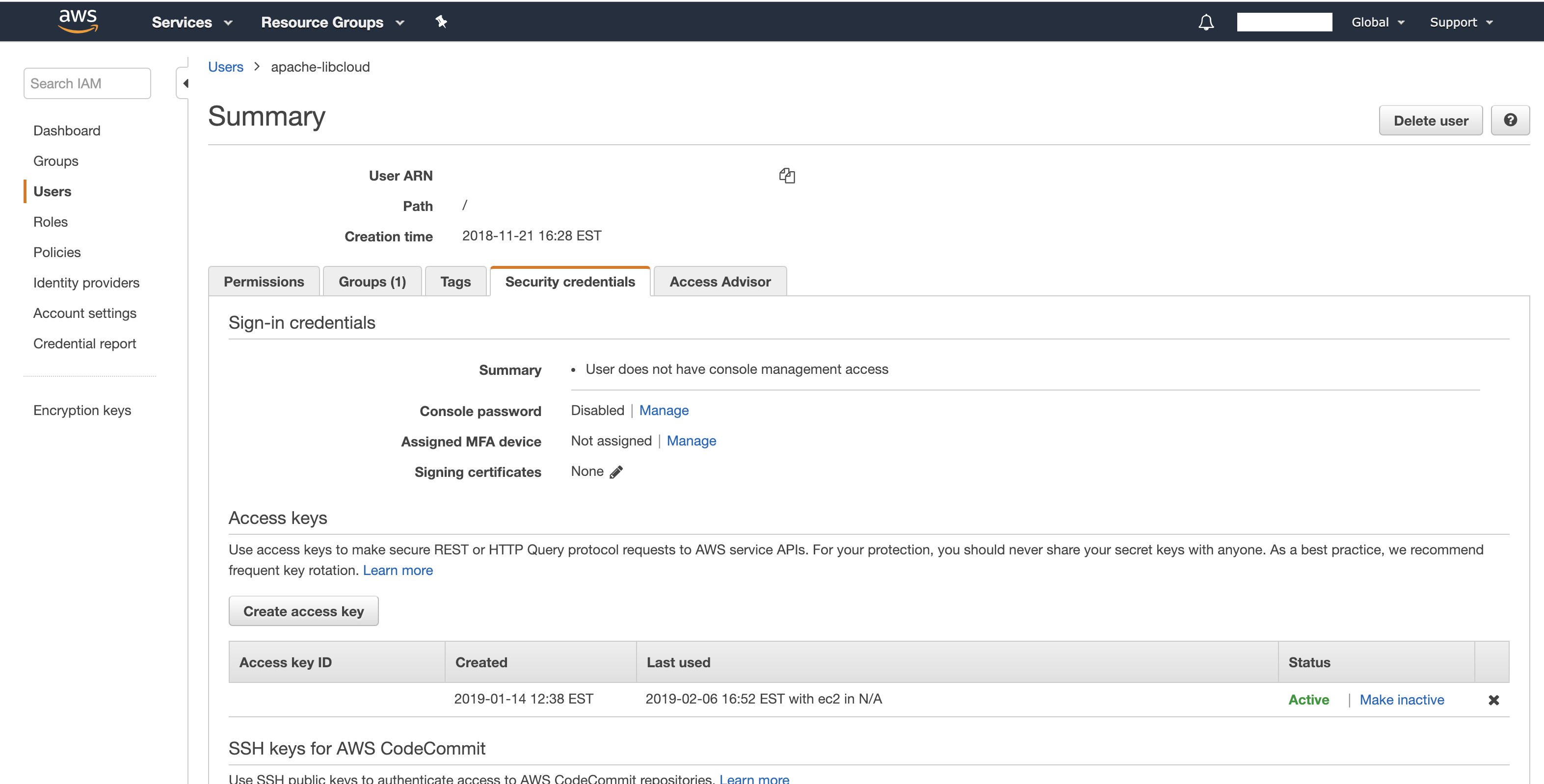Viewport: 1544px width, 784px height.
Task: Open Policies in the sidebar
Action: point(57,252)
